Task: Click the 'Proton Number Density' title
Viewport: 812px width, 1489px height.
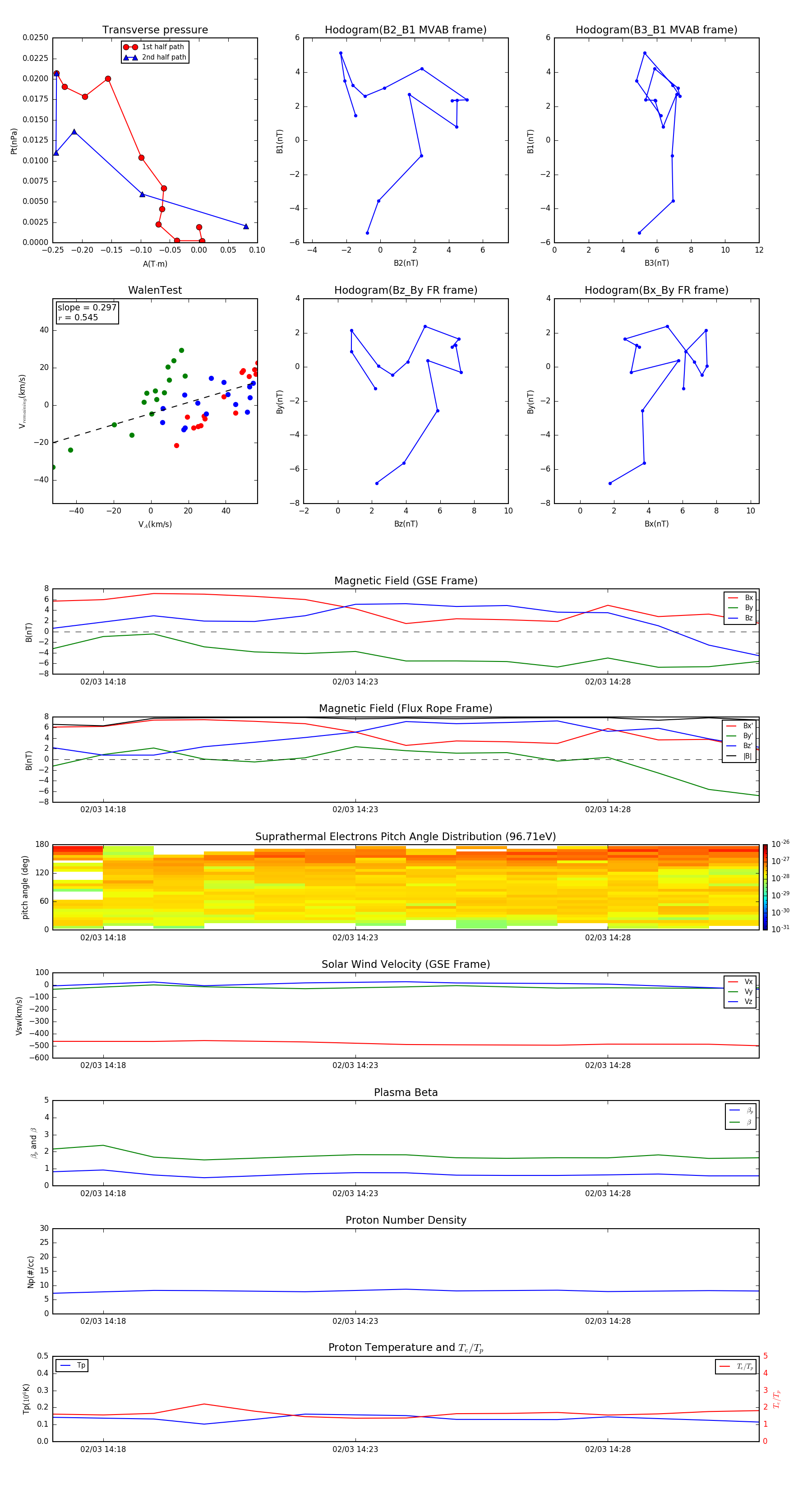Action: [406, 1220]
